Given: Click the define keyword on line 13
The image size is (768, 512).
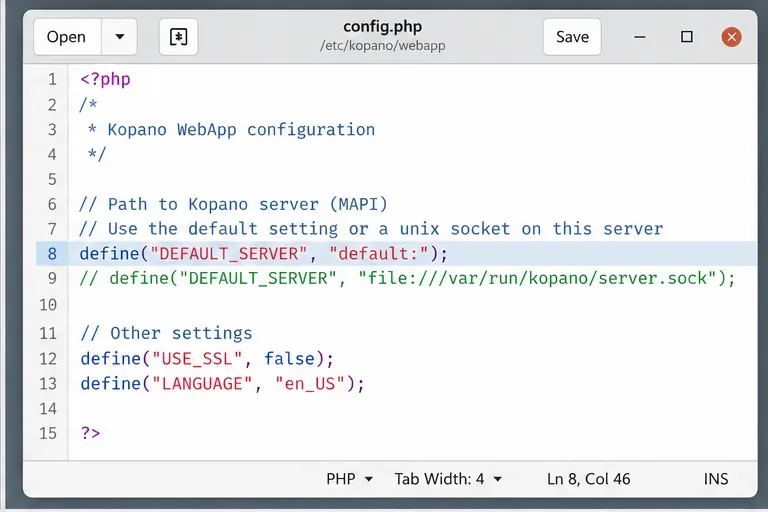Looking at the screenshot, I should click(x=110, y=384).
